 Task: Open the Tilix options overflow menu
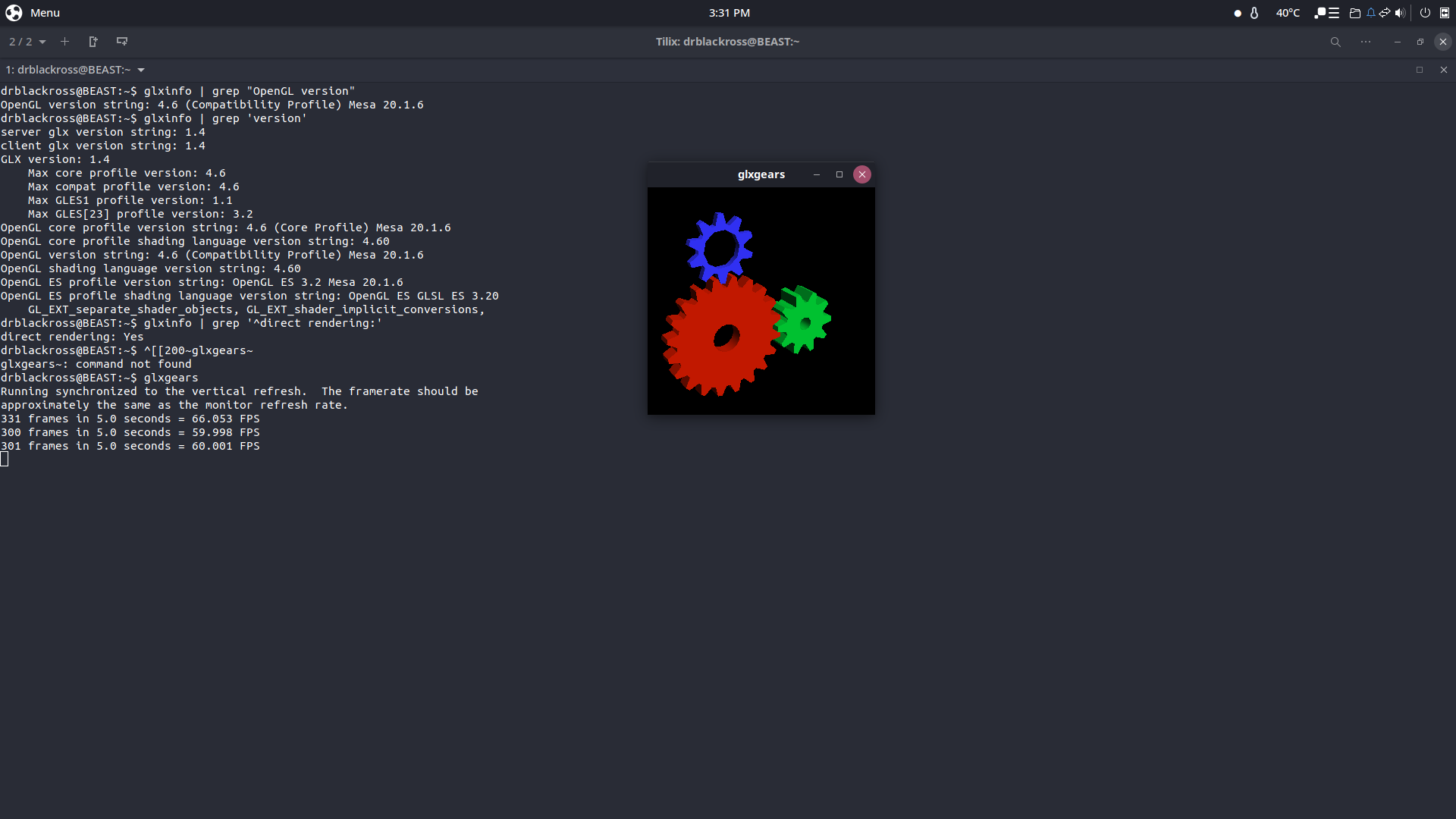coord(1367,42)
